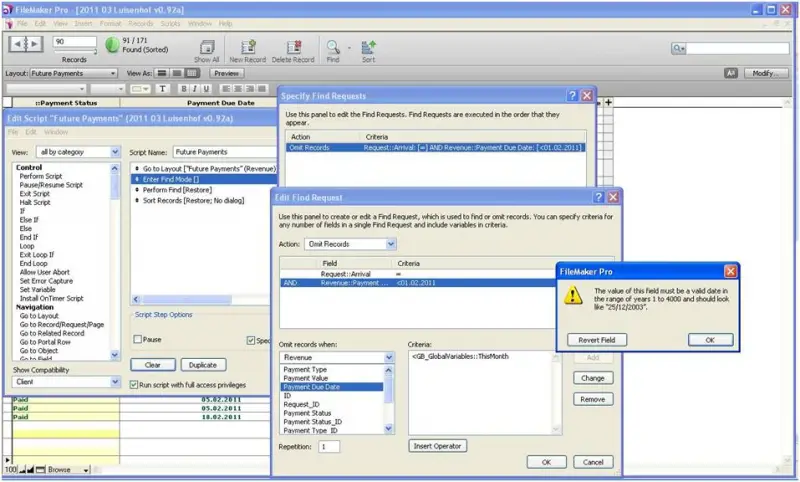Open the Scripts menu

(170, 23)
